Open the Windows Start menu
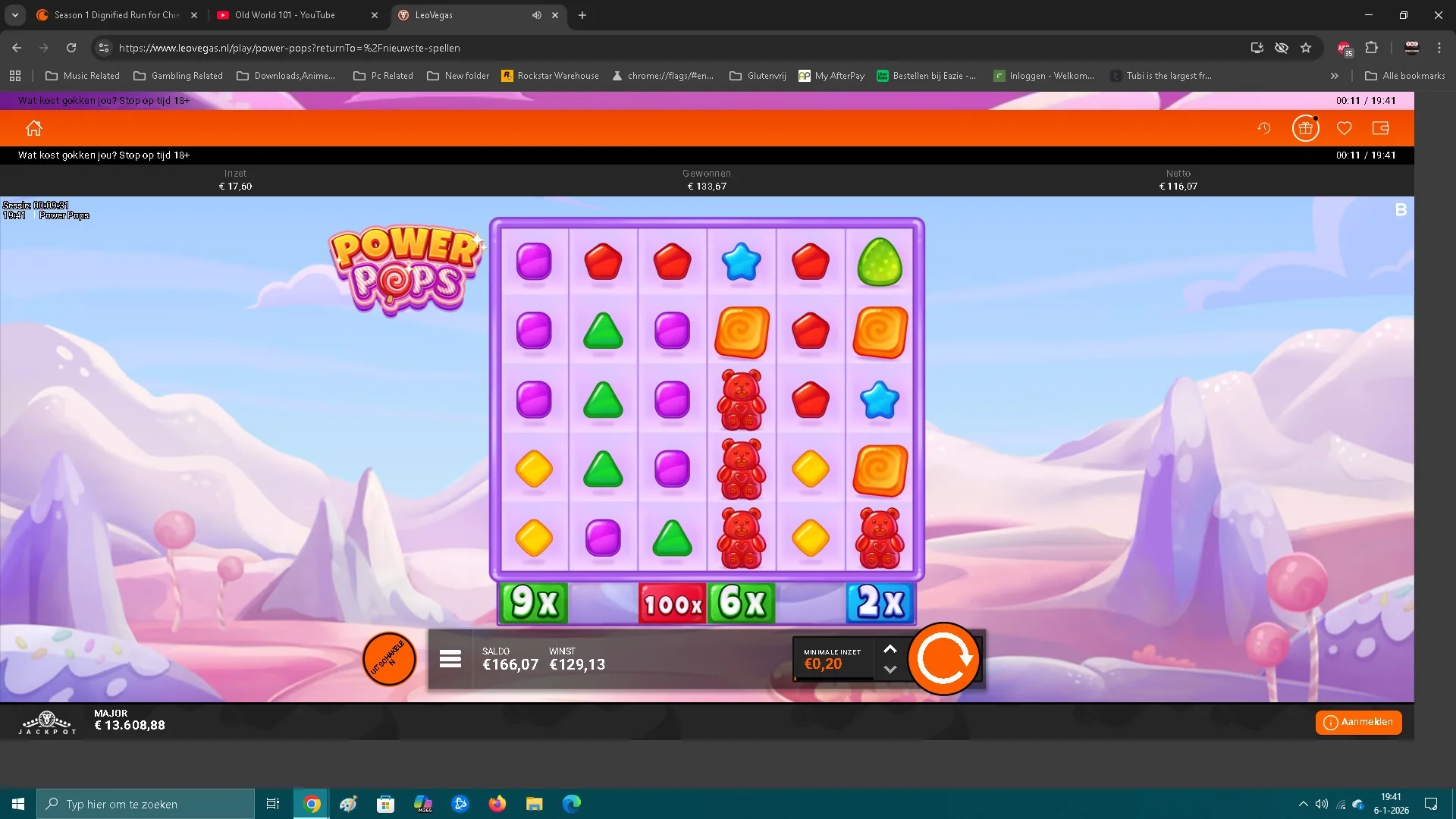1456x819 pixels. pyautogui.click(x=18, y=804)
